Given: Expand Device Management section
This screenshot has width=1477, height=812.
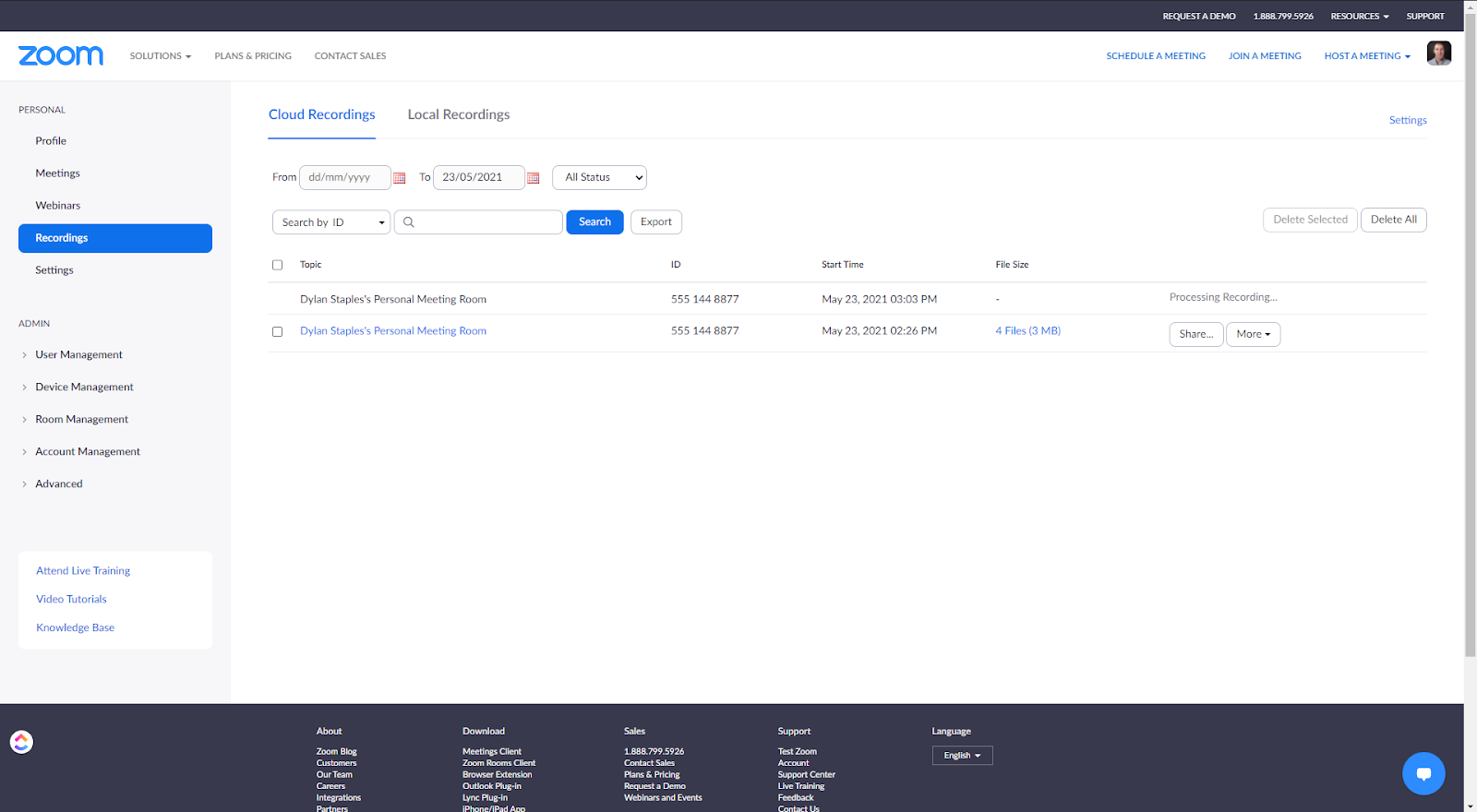Looking at the screenshot, I should coord(84,387).
